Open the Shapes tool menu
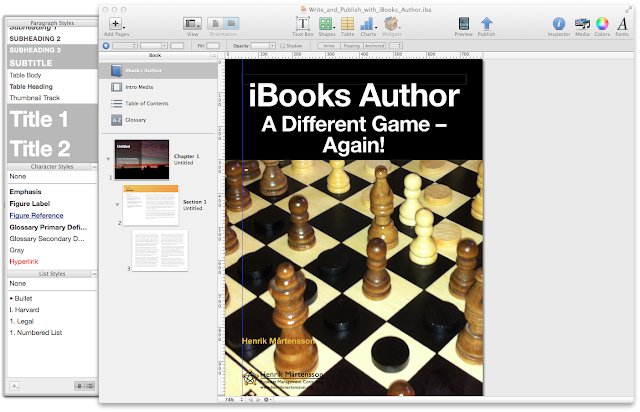This screenshot has height=412, width=640. (x=326, y=24)
